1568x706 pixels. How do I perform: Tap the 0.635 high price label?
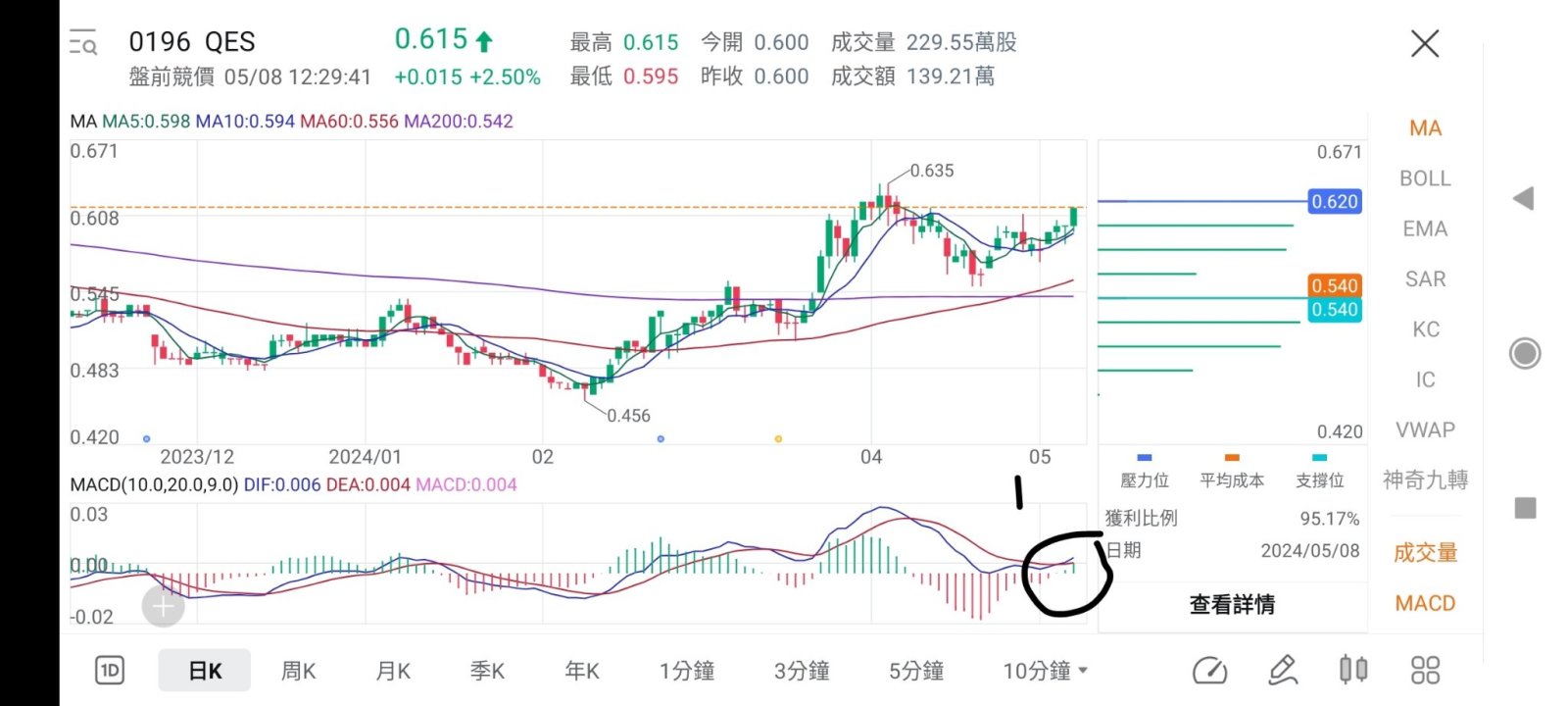(x=931, y=171)
